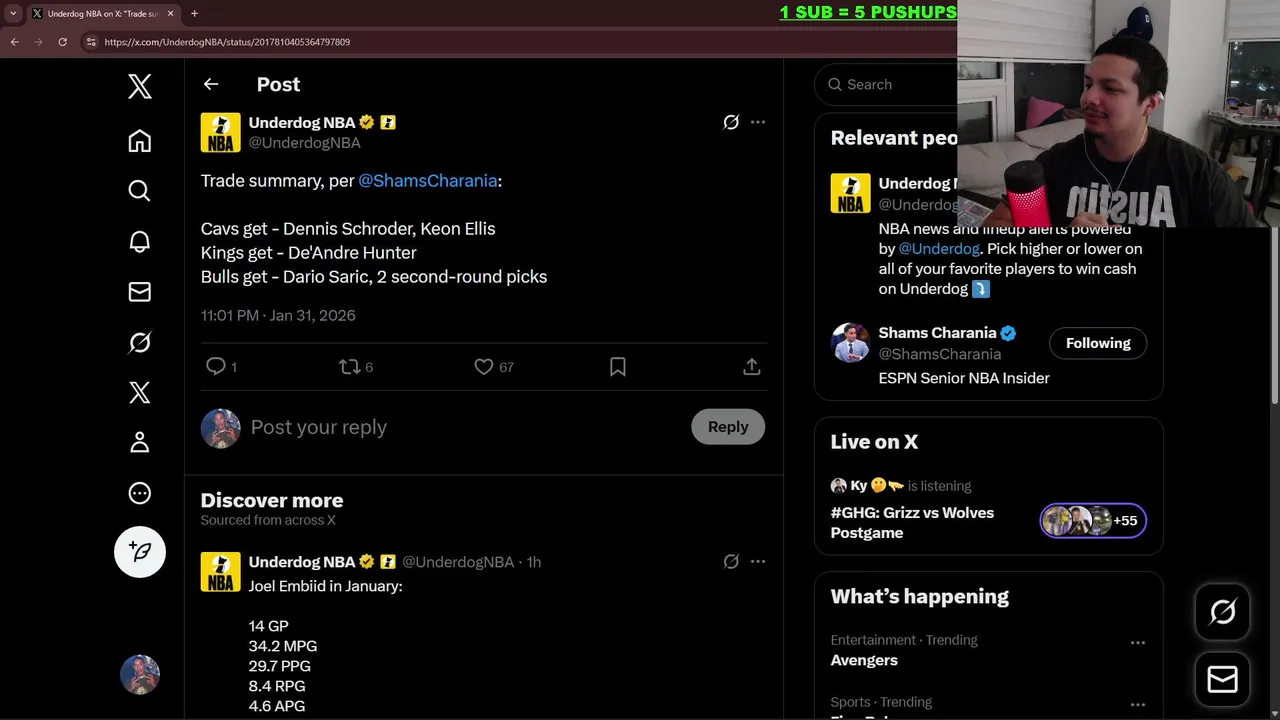Click the X logo at top of sidebar
Image resolution: width=1280 pixels, height=720 pixels.
click(140, 87)
